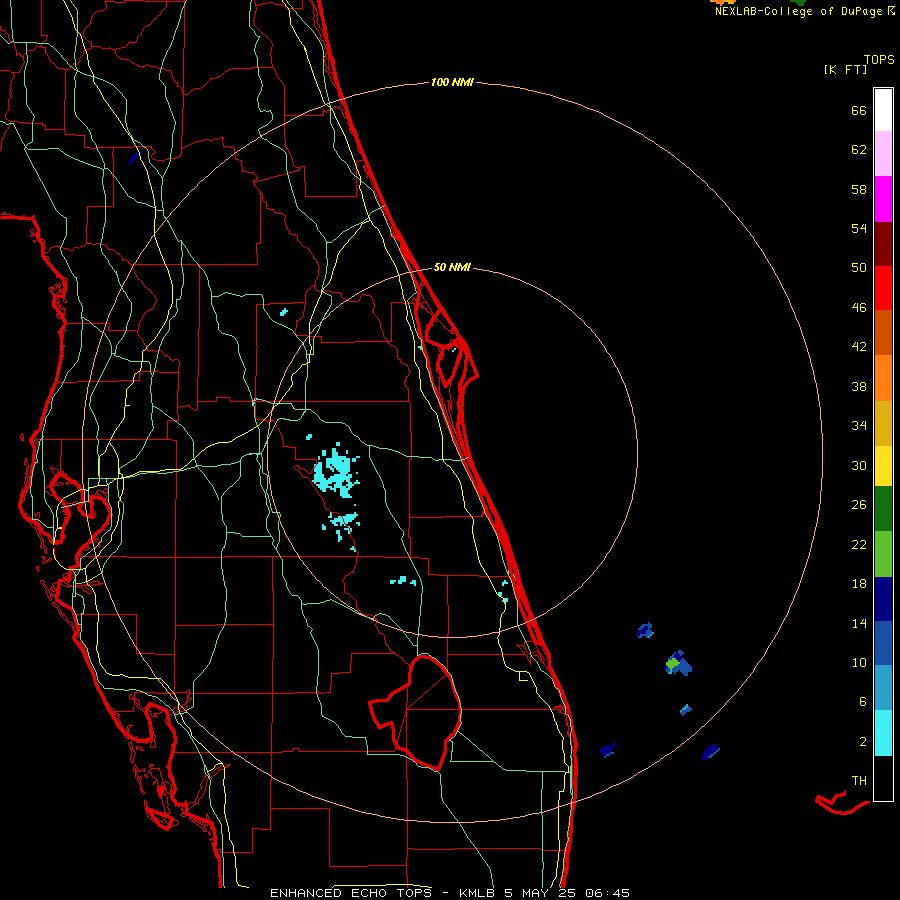This screenshot has height=900, width=900.
Task: Select the light green swatch near 22
Action: pos(883,554)
